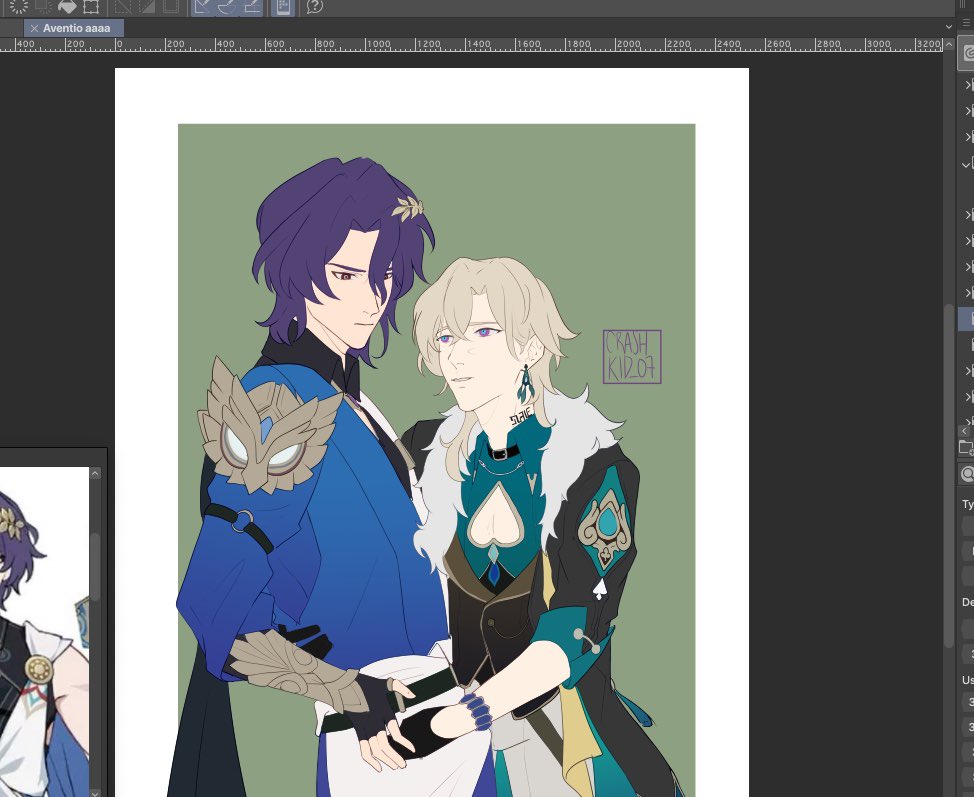Open the smartphone connection icon

(x=283, y=7)
